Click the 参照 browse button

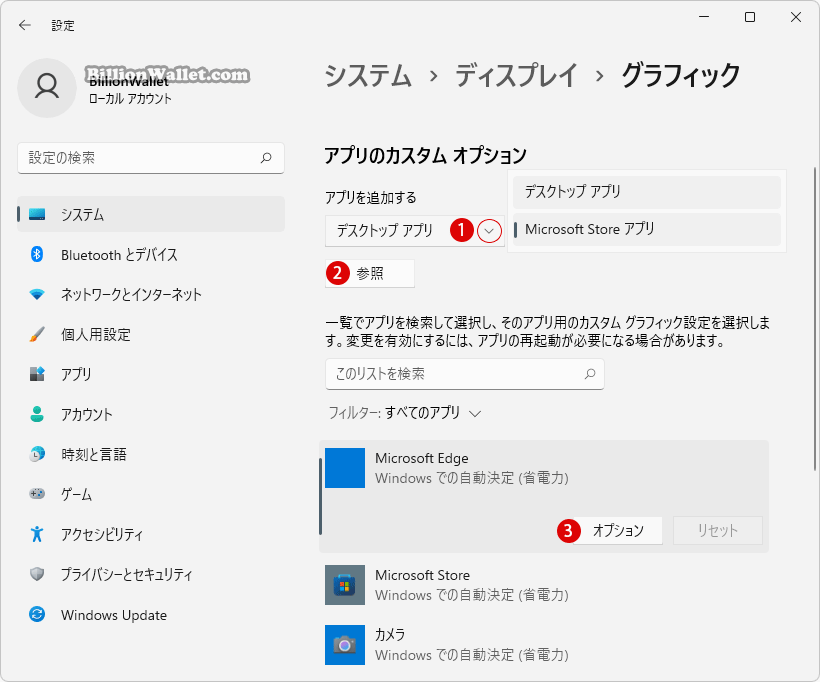370,274
